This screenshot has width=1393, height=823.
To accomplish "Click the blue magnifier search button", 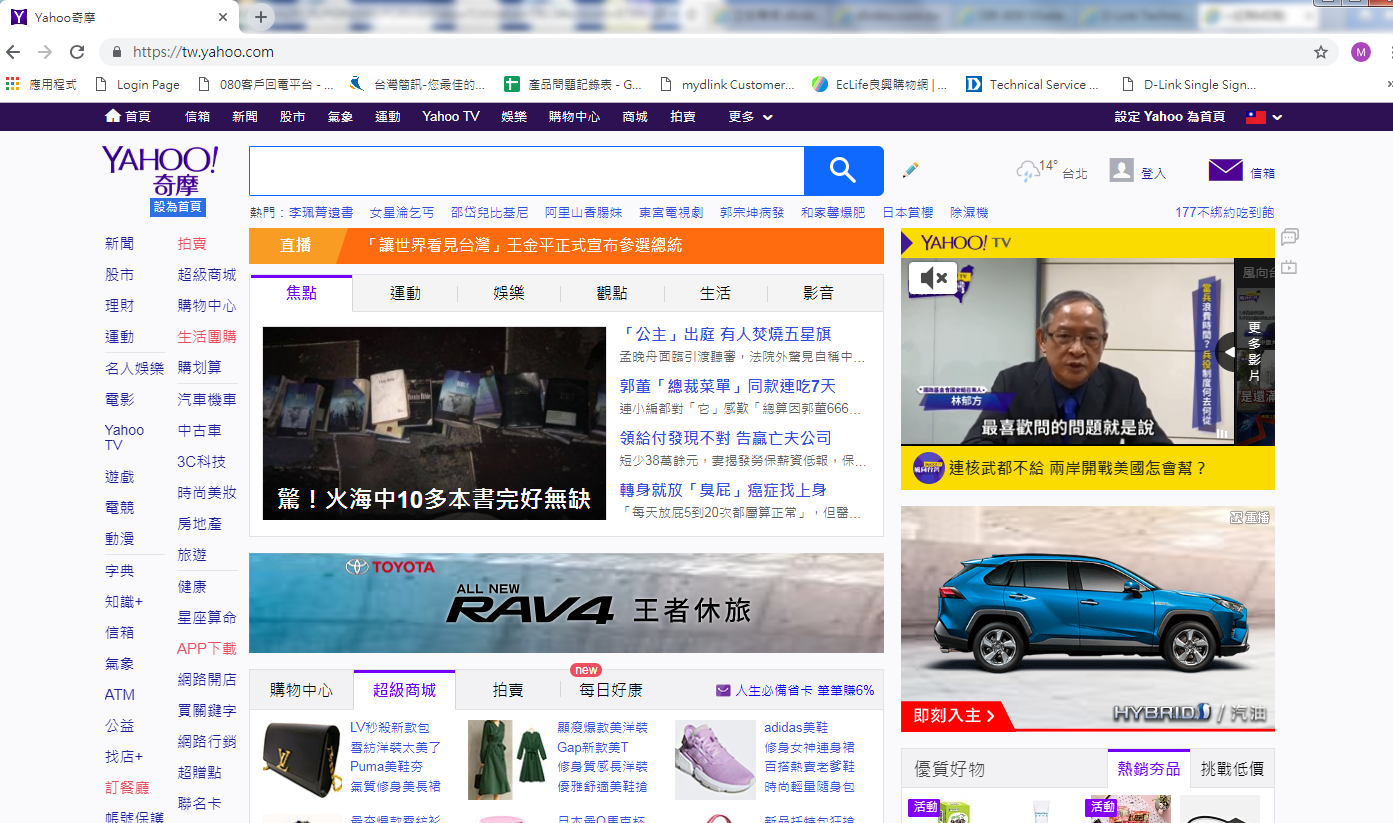I will pyautogui.click(x=843, y=171).
